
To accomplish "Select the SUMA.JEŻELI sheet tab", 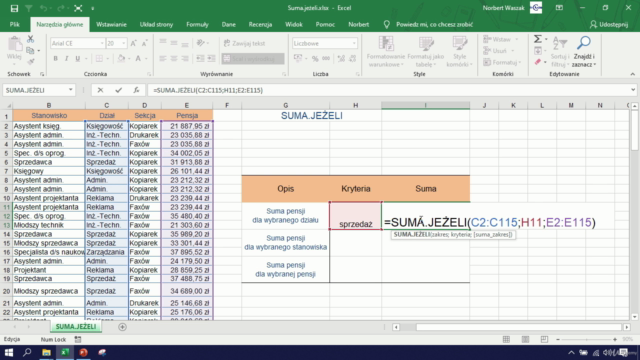I will [x=76, y=327].
